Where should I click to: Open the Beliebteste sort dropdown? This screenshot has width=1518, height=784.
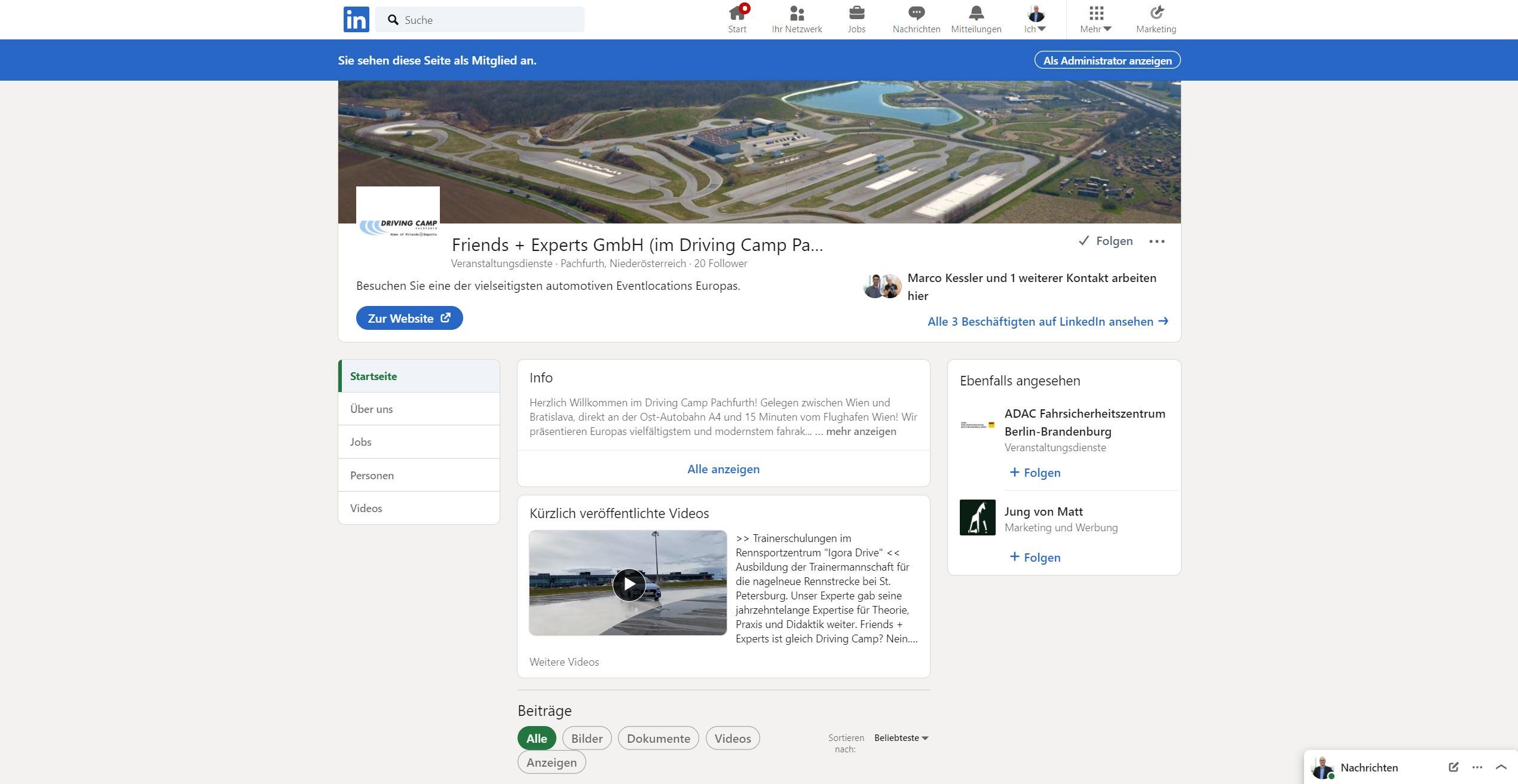[x=901, y=738]
